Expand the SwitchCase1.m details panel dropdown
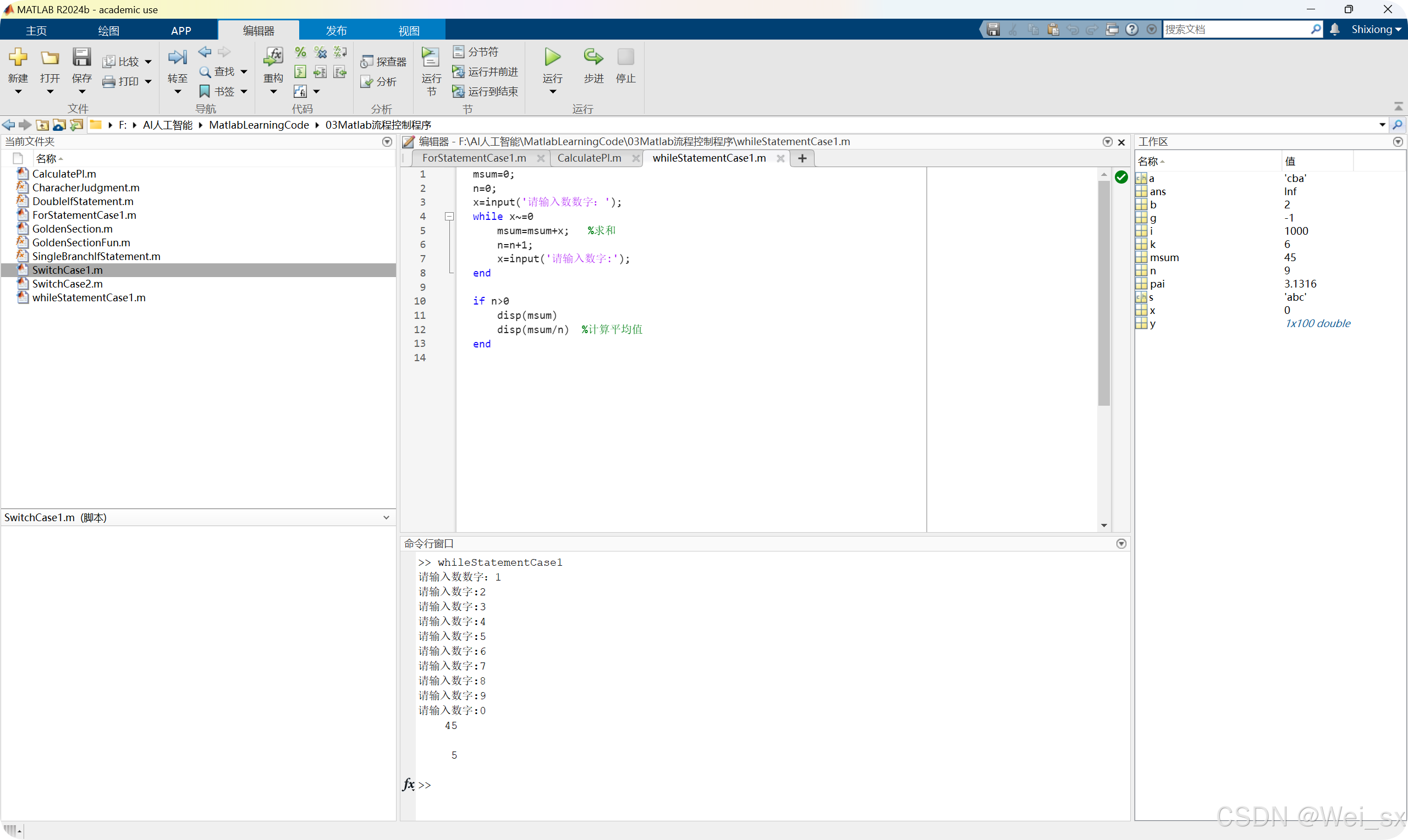The image size is (1408, 840). point(386,517)
